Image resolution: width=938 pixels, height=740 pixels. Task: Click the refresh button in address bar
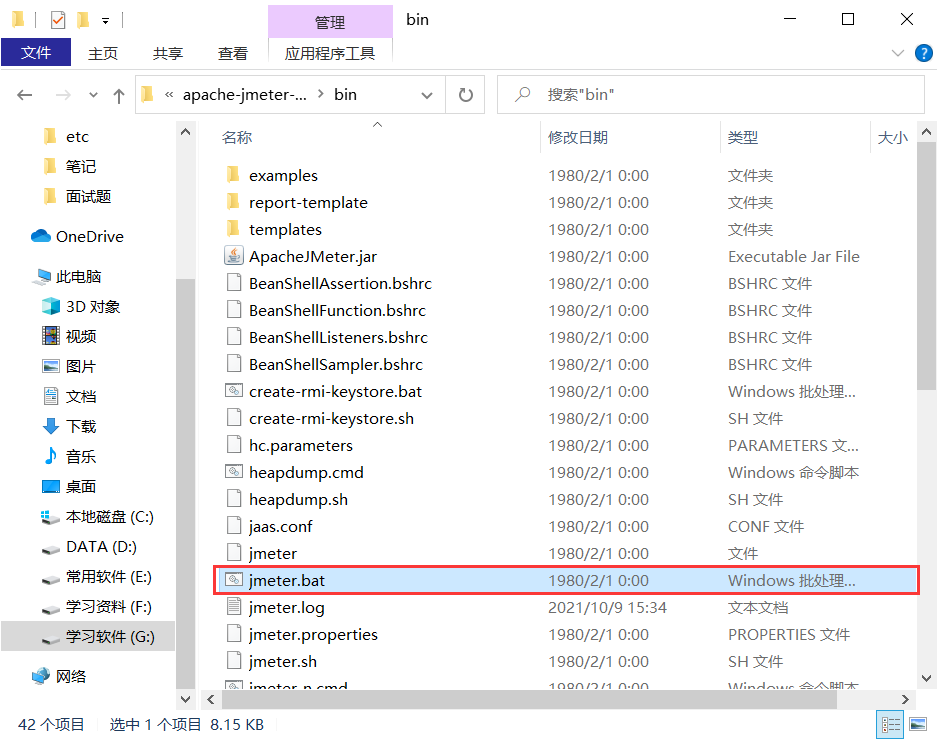pos(465,95)
